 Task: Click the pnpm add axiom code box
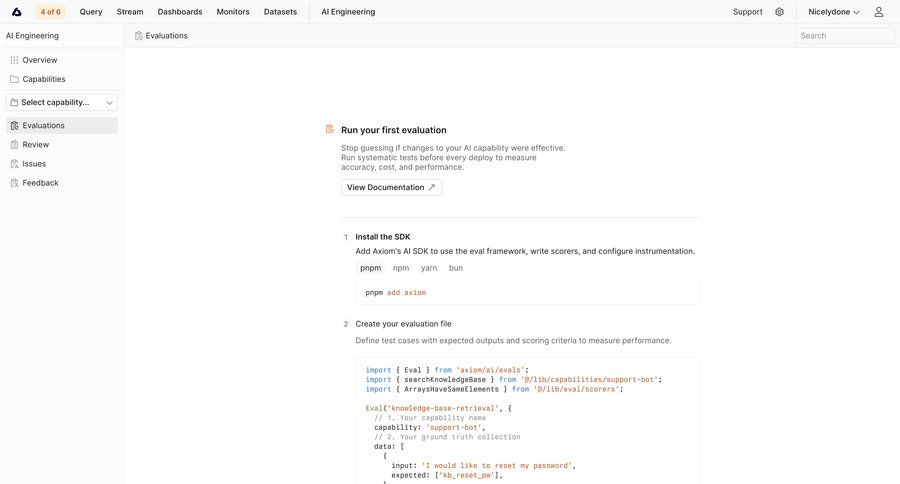click(527, 293)
